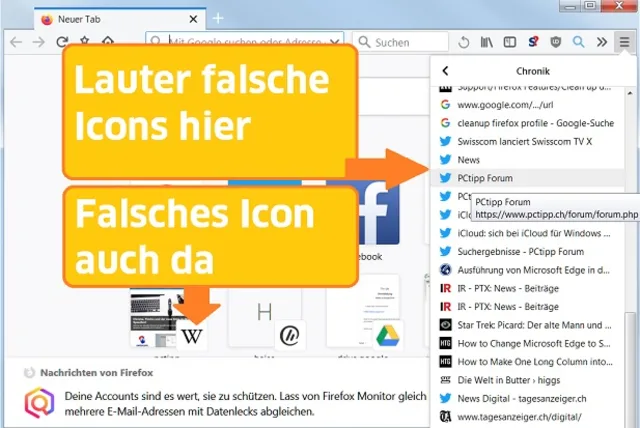
Task: Click the Nachrichten von Firefox heading
Action: pyautogui.click(x=97, y=373)
